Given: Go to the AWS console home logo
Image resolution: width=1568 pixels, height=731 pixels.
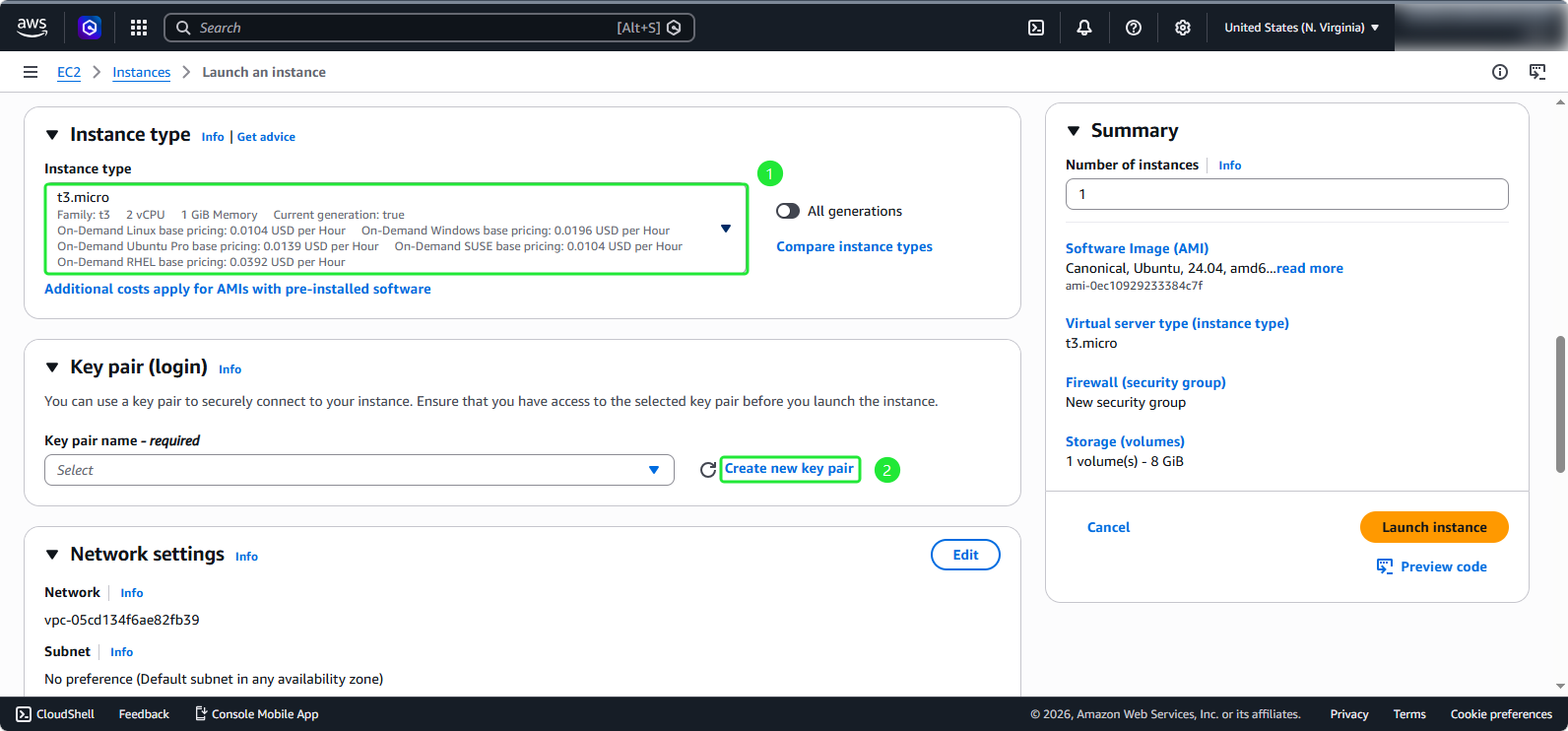Looking at the screenshot, I should point(33,28).
